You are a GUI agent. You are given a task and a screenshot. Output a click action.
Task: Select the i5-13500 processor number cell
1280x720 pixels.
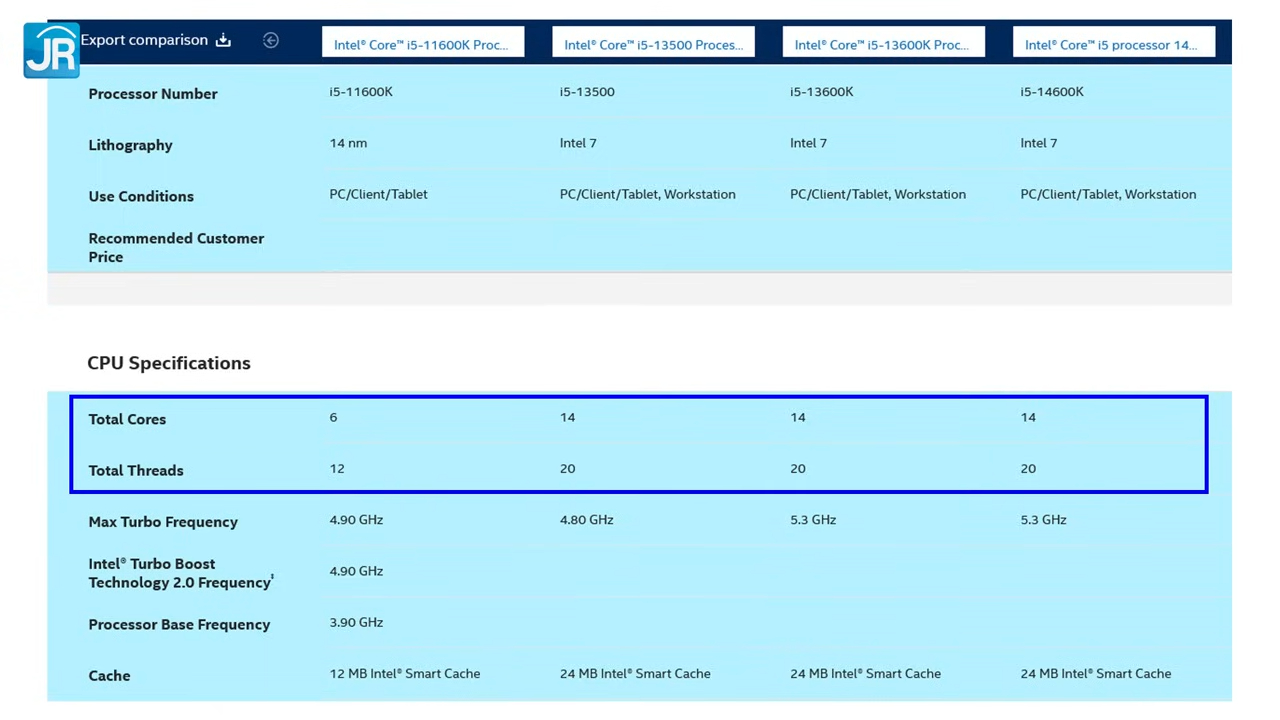(x=587, y=92)
